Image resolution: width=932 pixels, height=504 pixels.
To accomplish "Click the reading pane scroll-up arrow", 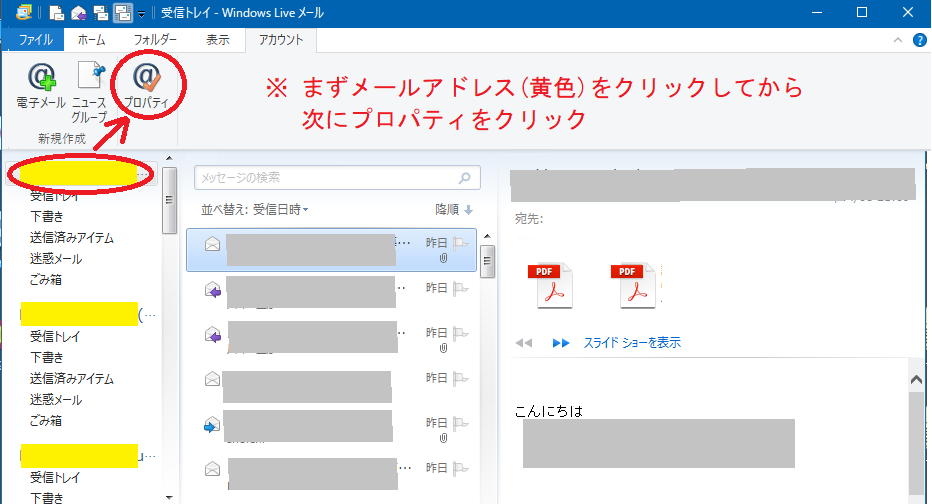I will click(917, 379).
